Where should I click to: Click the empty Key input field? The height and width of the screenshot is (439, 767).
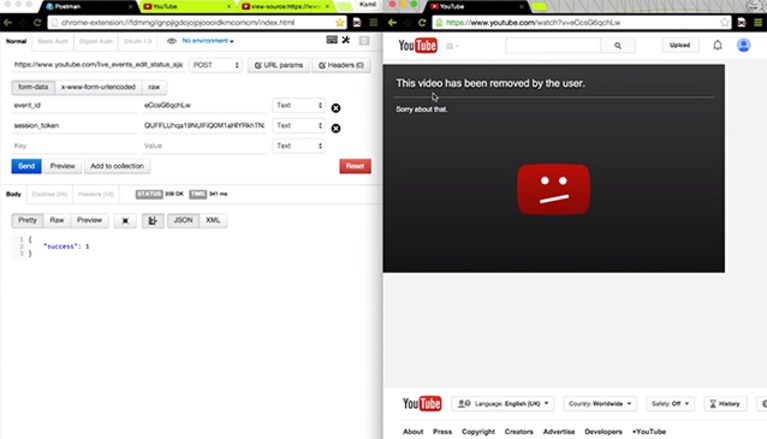[x=74, y=146]
